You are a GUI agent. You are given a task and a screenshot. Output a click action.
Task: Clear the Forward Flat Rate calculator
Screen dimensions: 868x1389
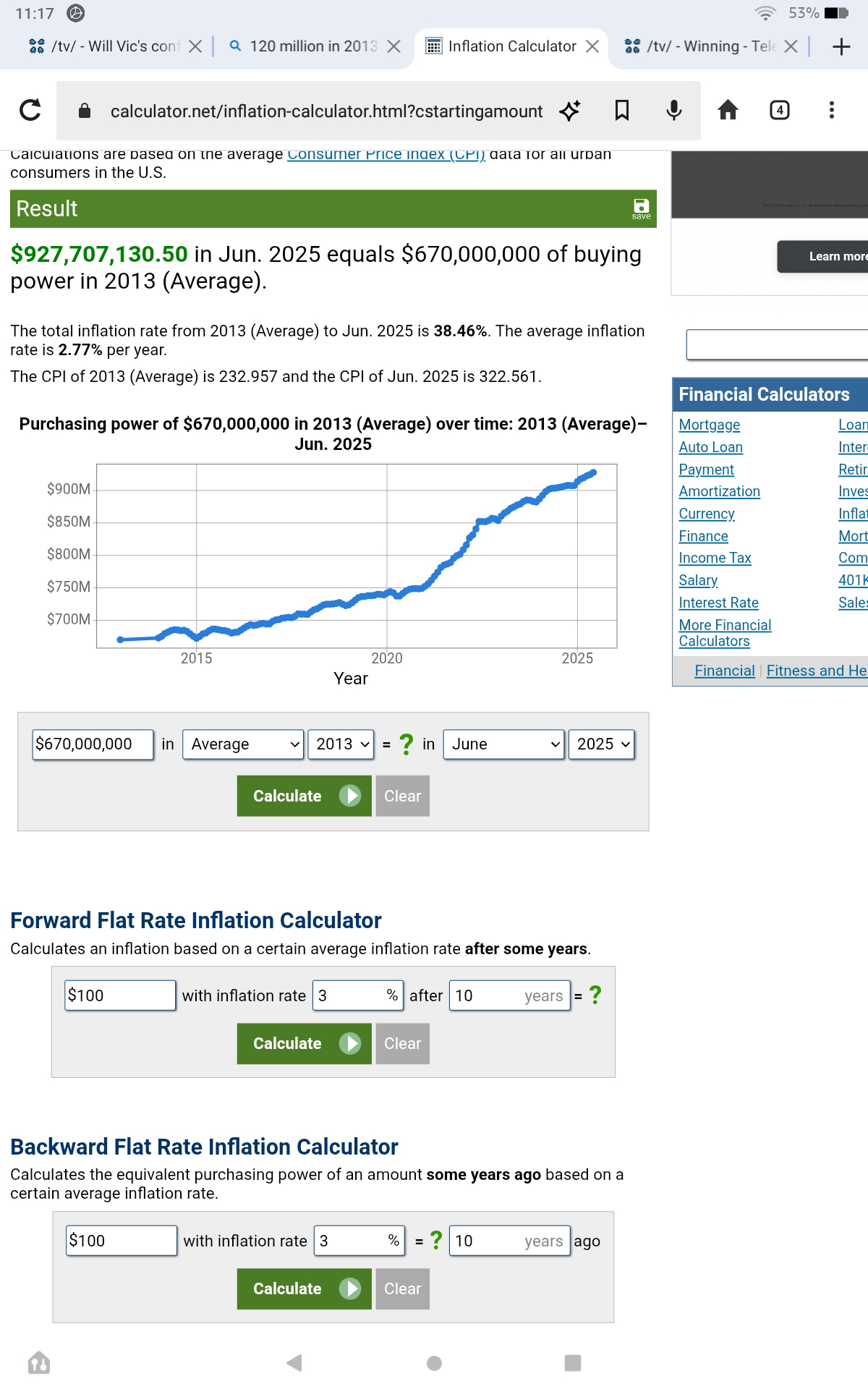pos(403,1043)
